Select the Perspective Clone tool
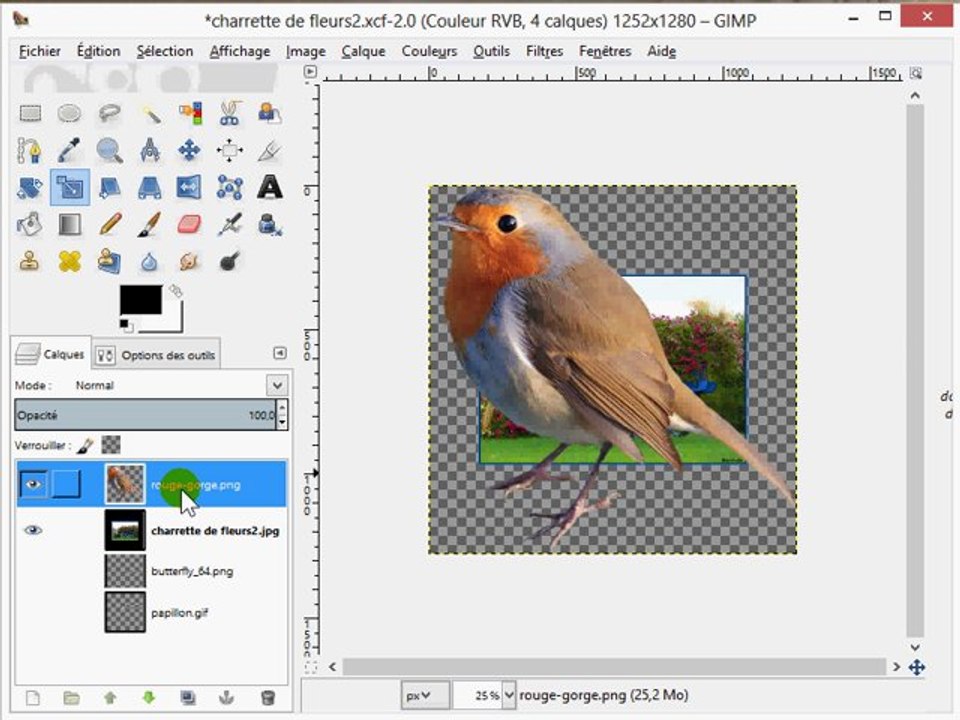The height and width of the screenshot is (720, 960). 110,261
